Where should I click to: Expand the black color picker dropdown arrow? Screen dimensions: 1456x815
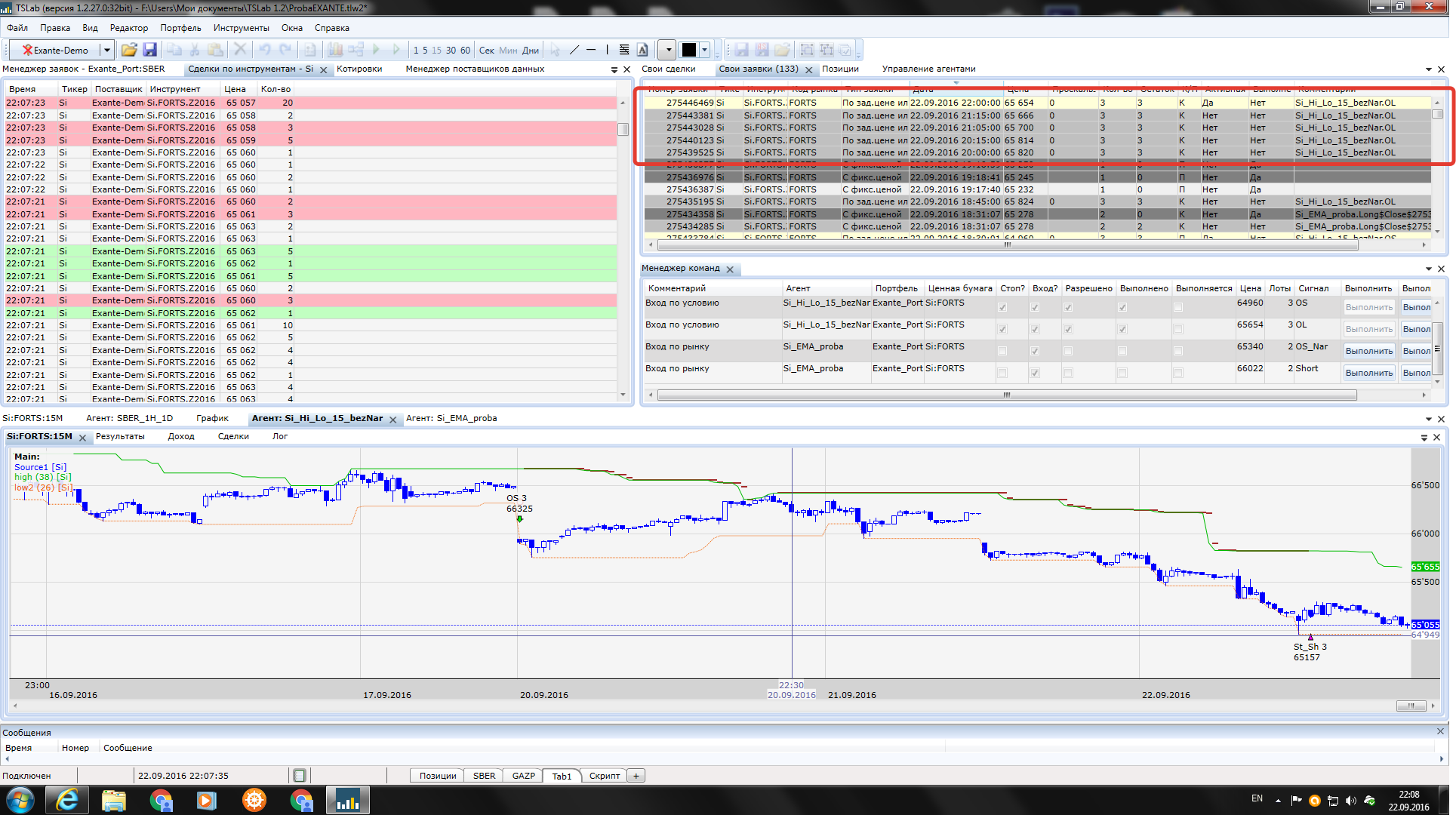click(705, 50)
